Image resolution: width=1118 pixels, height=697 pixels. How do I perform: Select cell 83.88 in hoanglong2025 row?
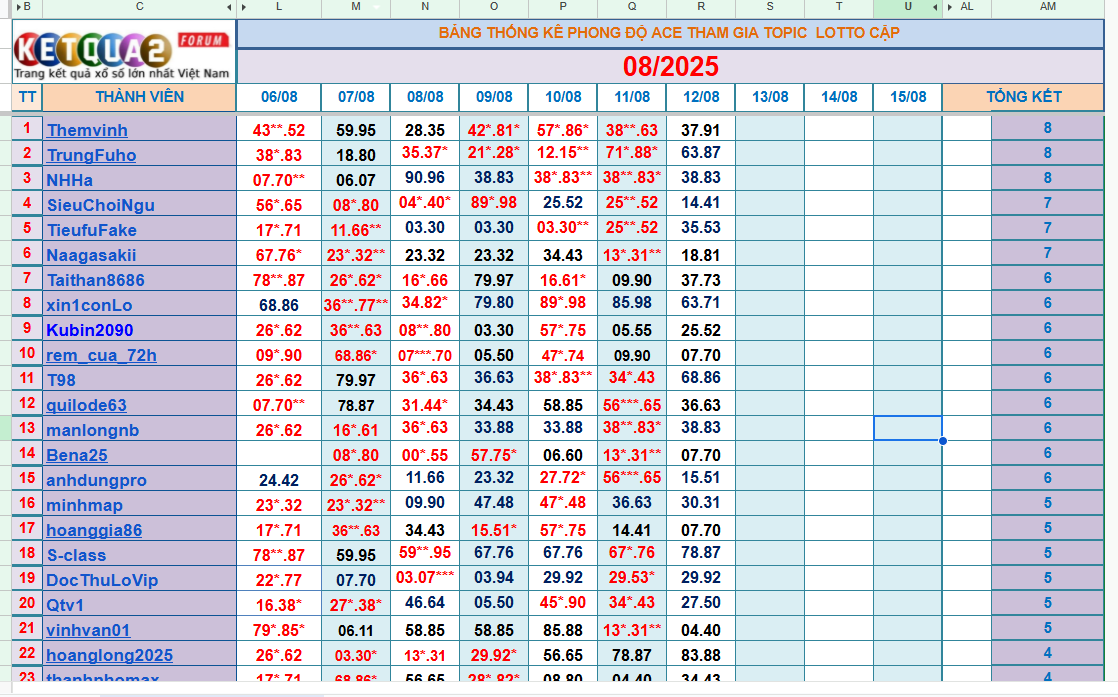[x=701, y=654]
